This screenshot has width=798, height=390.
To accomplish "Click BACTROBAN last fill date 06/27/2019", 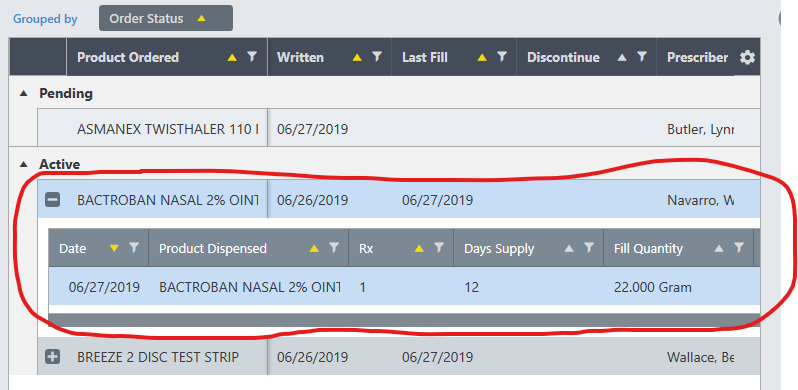I will coord(438,201).
